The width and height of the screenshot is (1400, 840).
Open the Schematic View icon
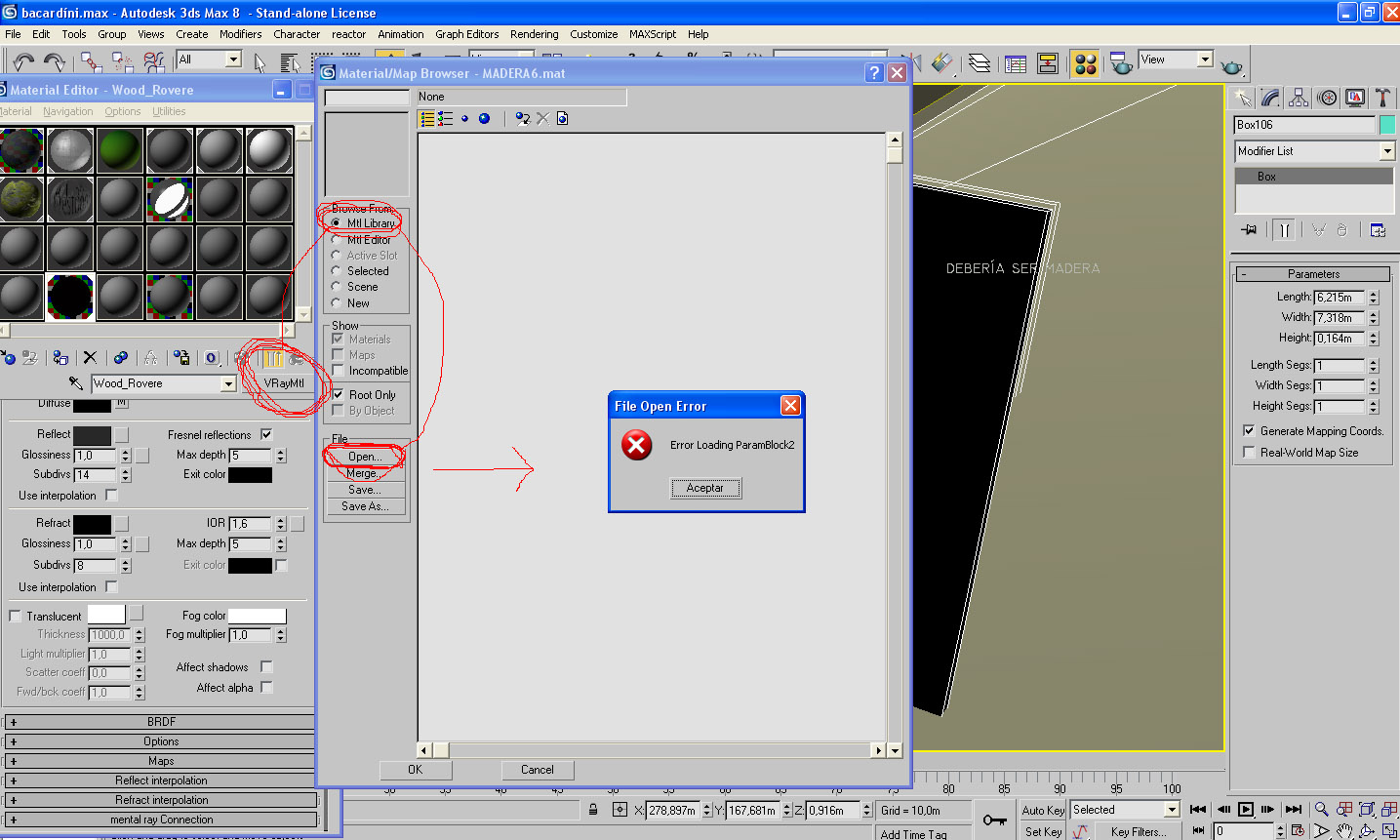tap(1048, 63)
